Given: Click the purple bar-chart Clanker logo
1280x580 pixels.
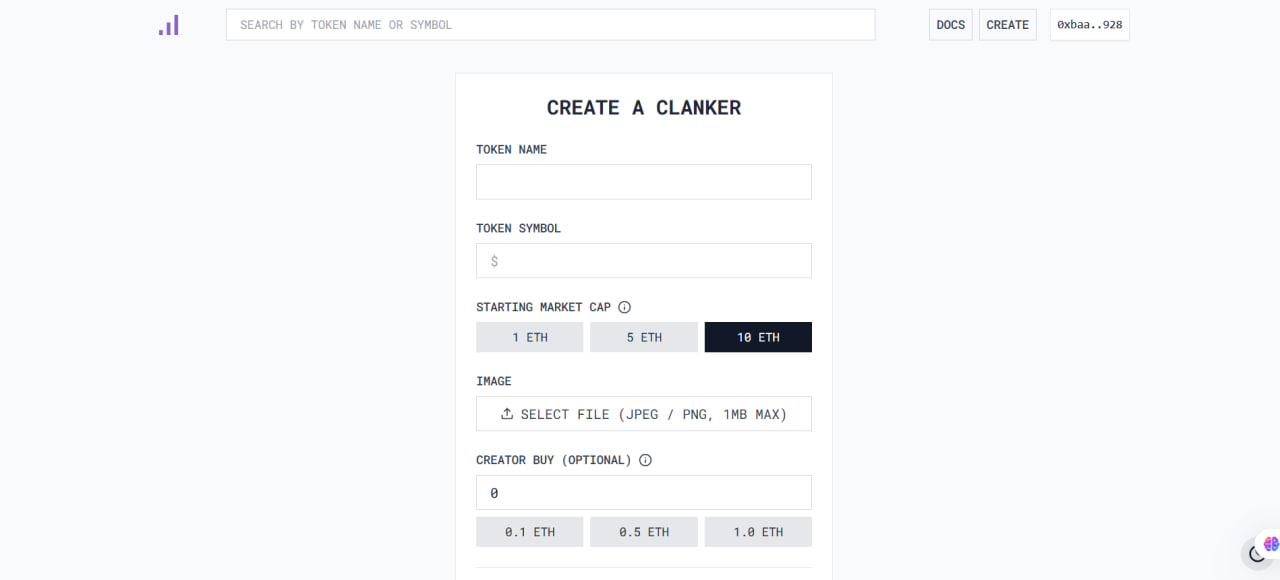Looking at the screenshot, I should 169,25.
